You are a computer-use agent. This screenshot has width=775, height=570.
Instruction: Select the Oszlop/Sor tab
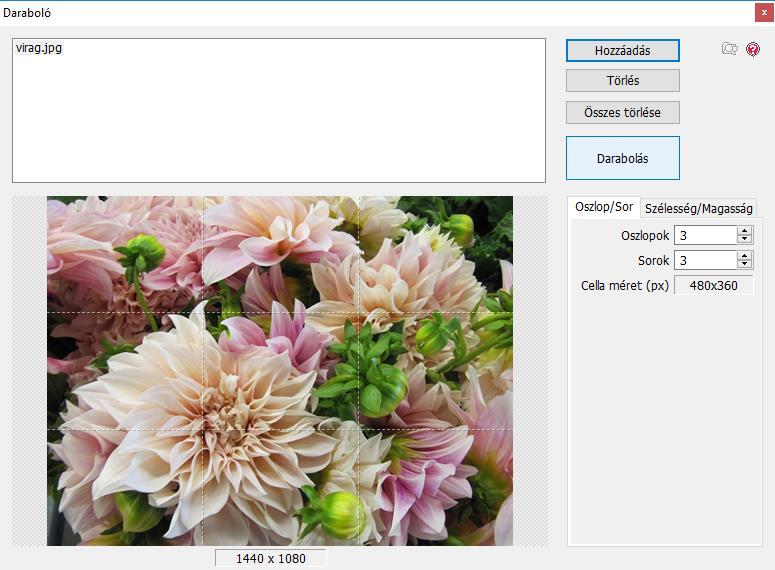[x=604, y=207]
